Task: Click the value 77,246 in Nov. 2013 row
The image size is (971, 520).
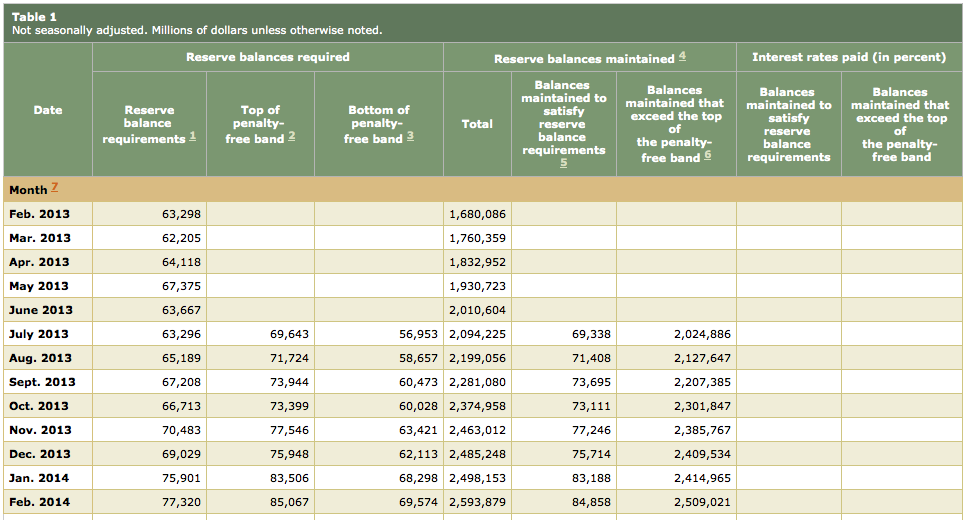Action: click(x=591, y=430)
